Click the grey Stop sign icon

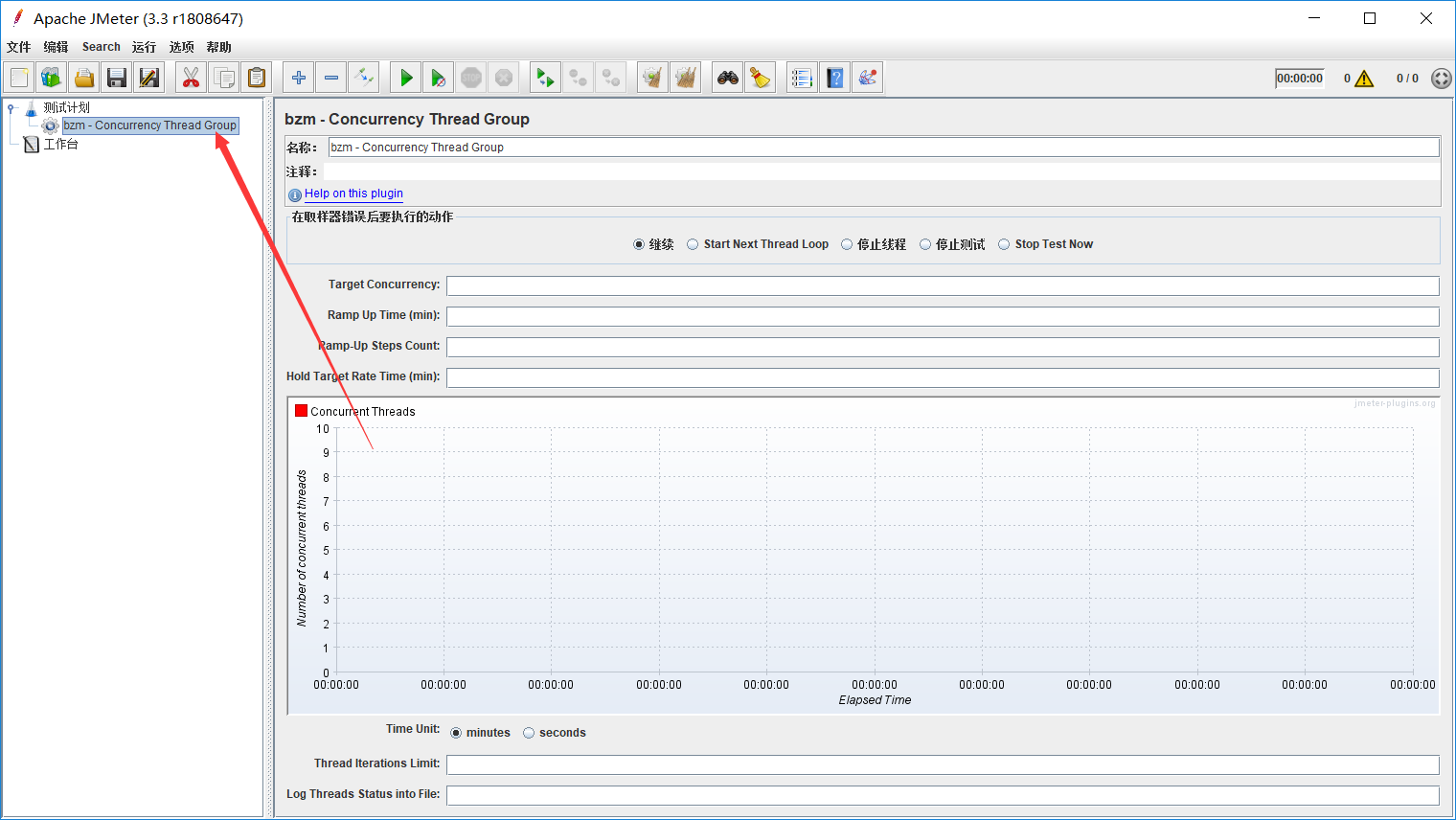[471, 78]
